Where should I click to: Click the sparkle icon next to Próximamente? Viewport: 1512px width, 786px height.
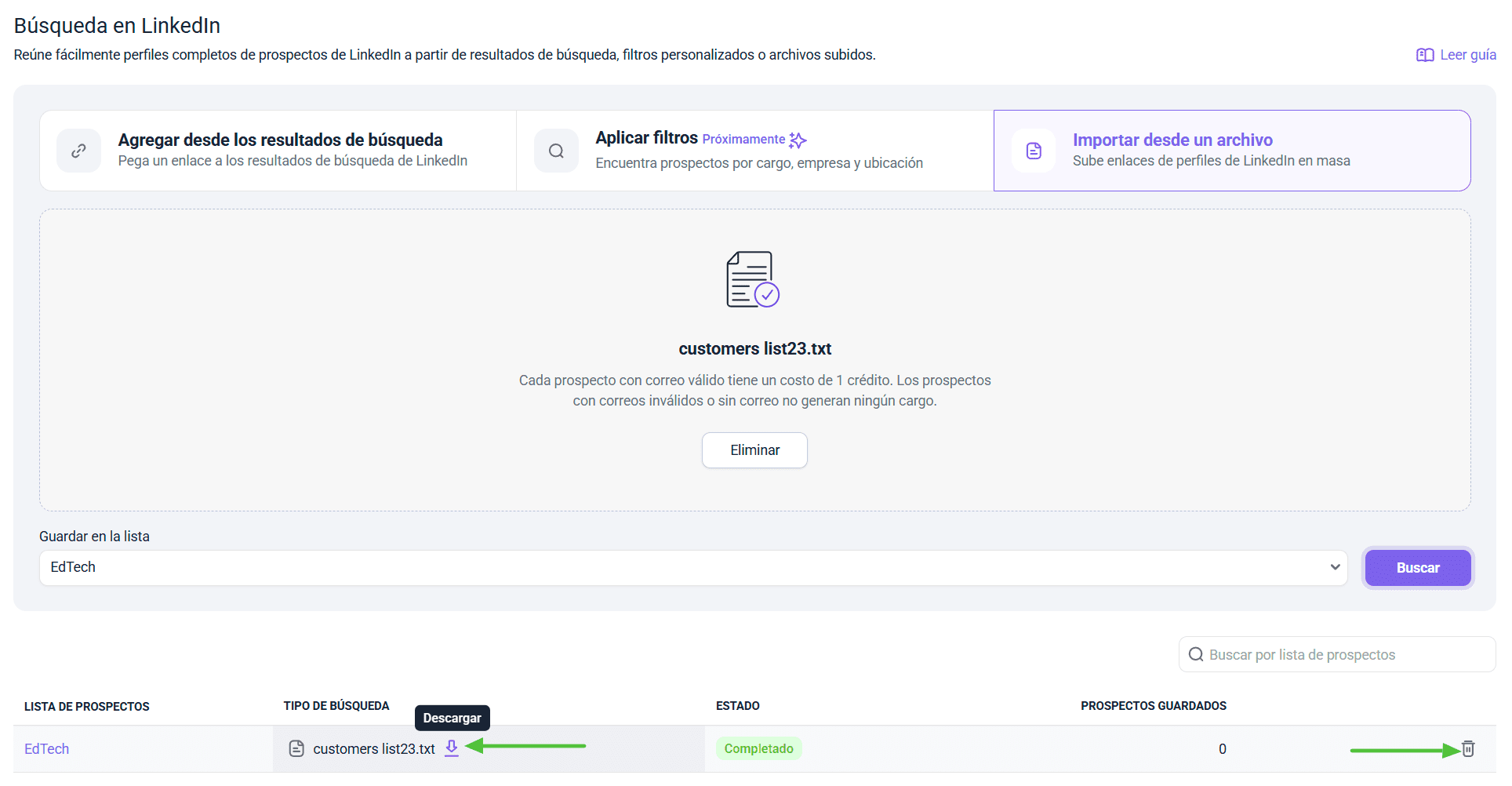[x=798, y=140]
